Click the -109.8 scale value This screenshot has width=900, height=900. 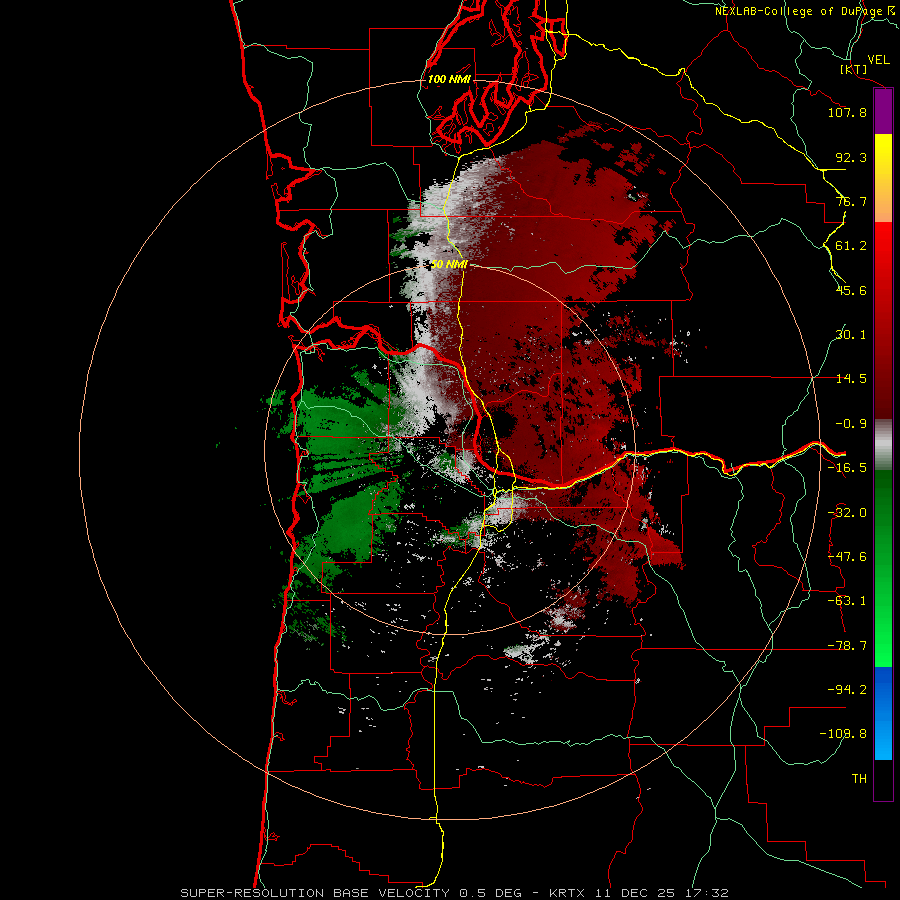click(x=843, y=734)
